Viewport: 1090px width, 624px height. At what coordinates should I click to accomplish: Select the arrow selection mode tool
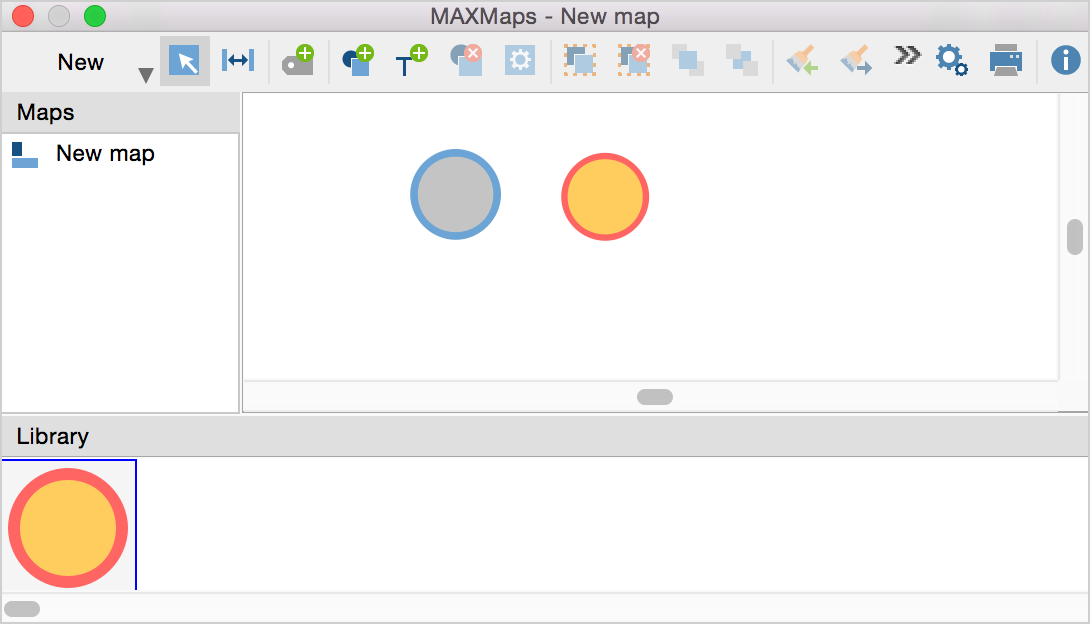coord(184,61)
